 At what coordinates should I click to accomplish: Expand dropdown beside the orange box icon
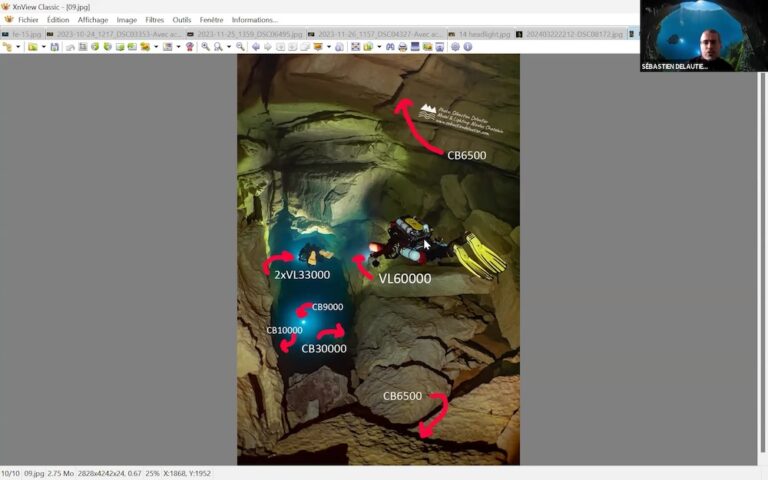[x=329, y=47]
